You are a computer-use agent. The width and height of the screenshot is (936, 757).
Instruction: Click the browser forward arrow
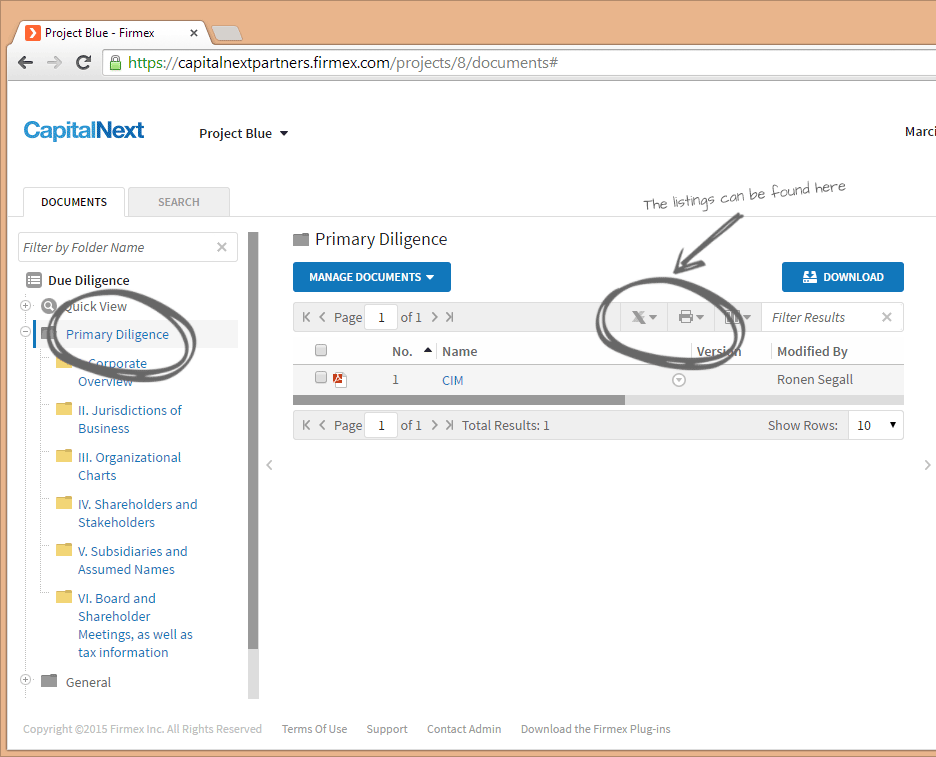pyautogui.click(x=54, y=62)
